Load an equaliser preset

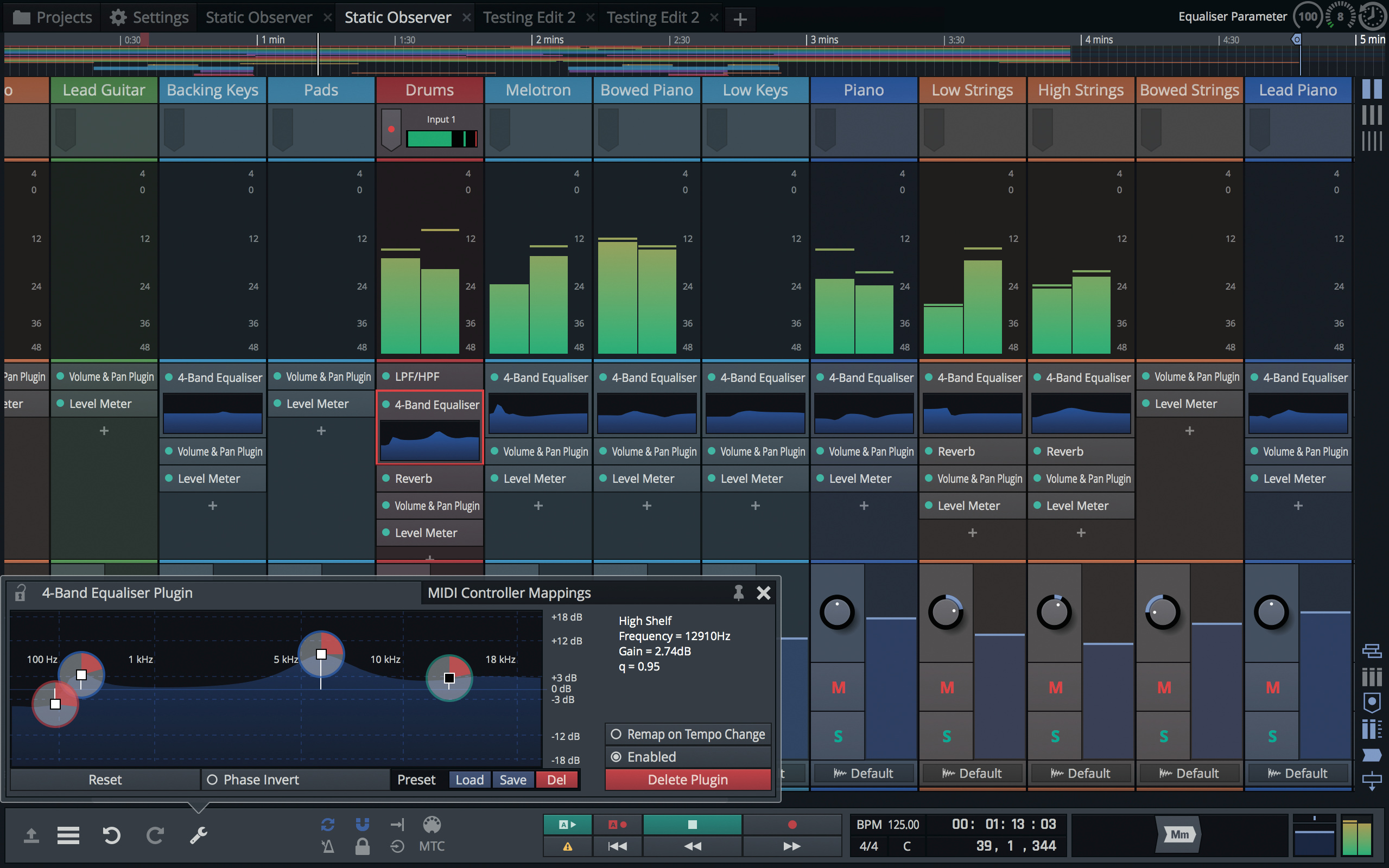coord(469,780)
